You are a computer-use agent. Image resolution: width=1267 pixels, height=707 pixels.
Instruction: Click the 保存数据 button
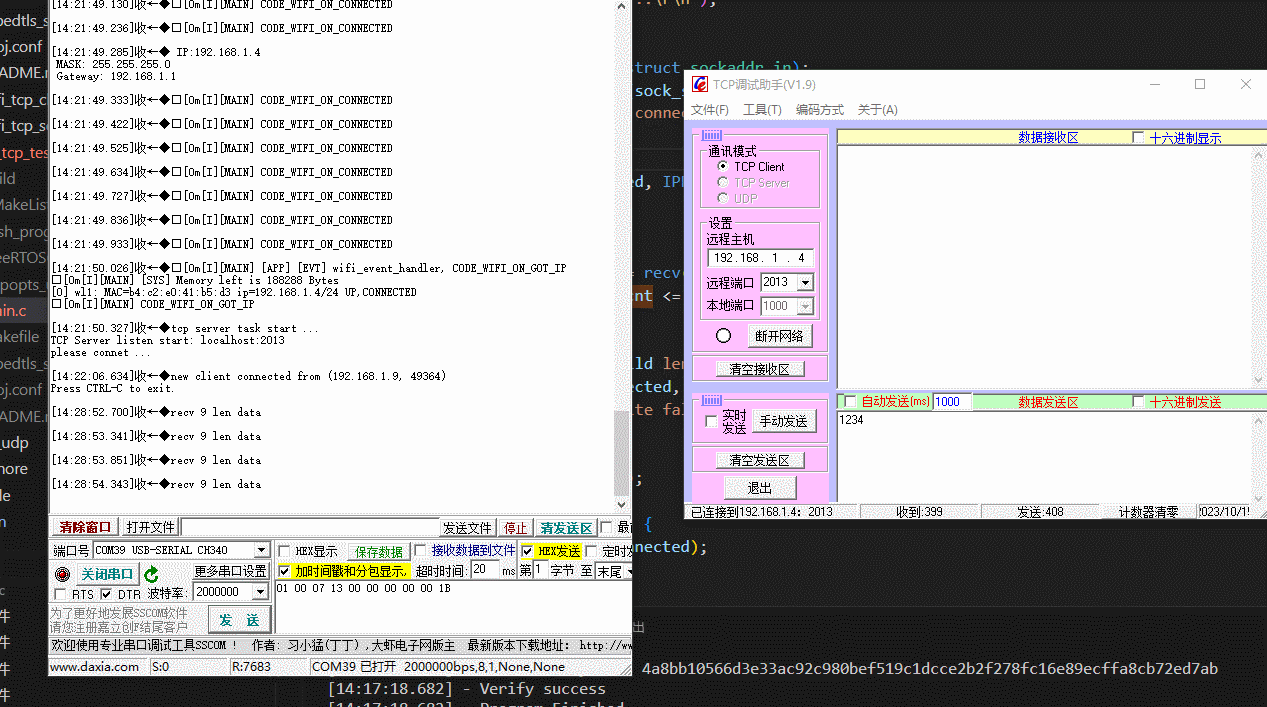[x=379, y=552]
